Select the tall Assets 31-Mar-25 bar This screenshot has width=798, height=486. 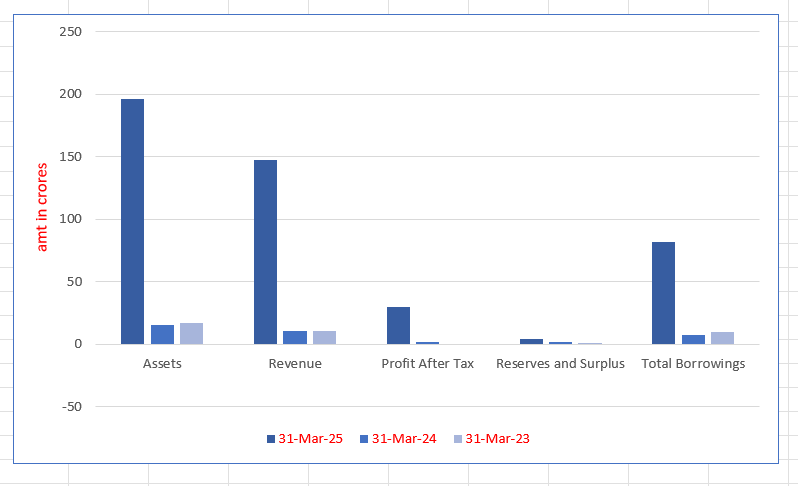(132, 221)
